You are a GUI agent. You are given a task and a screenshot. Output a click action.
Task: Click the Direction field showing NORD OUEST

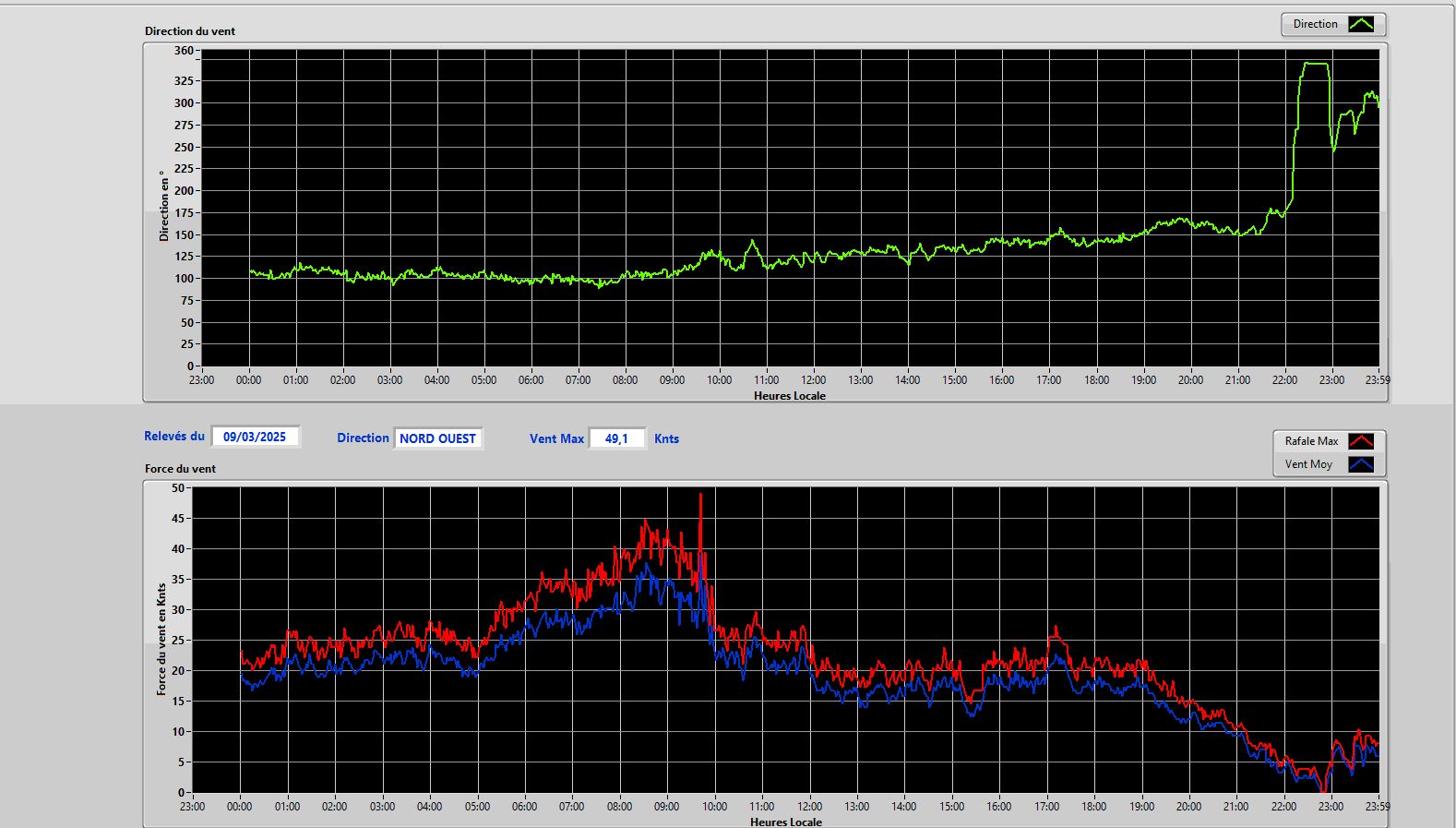(x=438, y=438)
